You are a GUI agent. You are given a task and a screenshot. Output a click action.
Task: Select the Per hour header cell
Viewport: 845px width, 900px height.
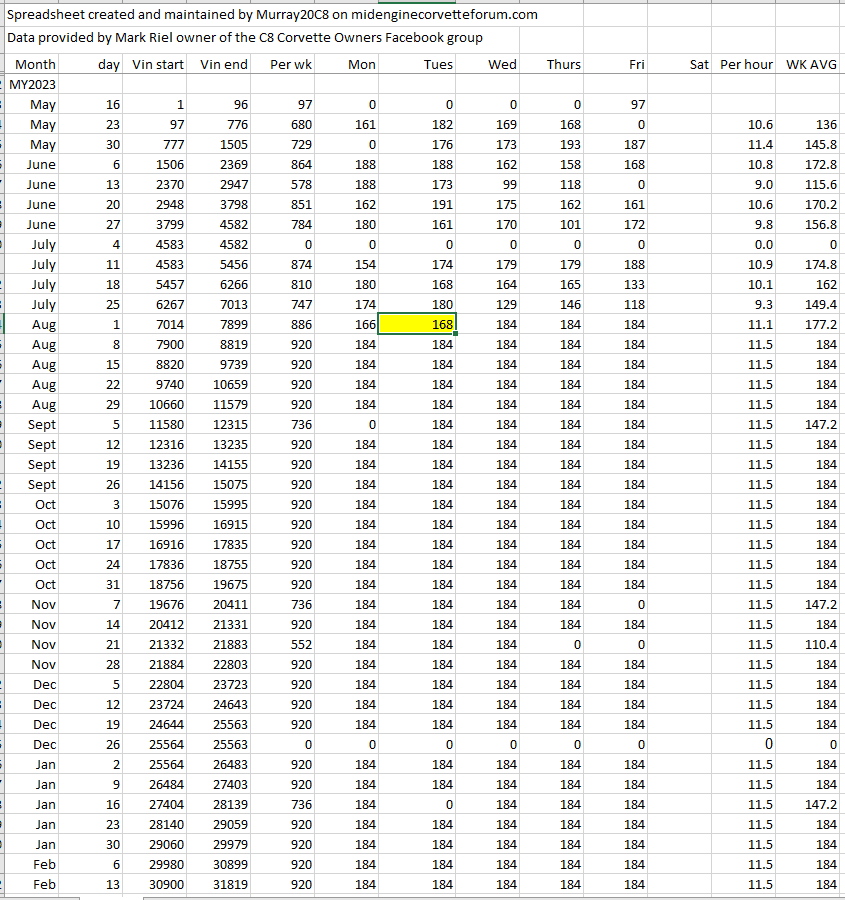tap(746, 64)
